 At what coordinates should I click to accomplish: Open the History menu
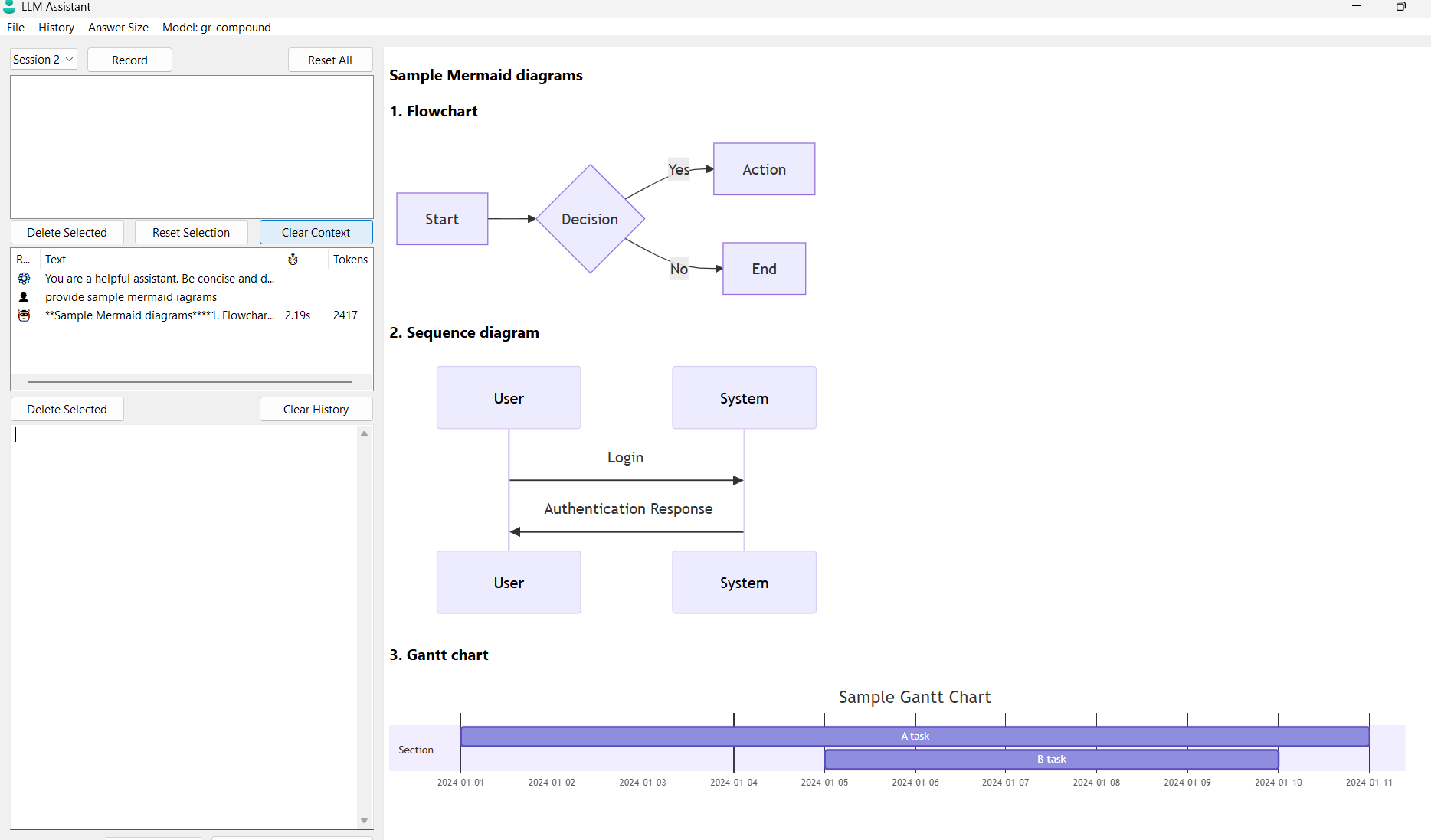click(x=56, y=28)
